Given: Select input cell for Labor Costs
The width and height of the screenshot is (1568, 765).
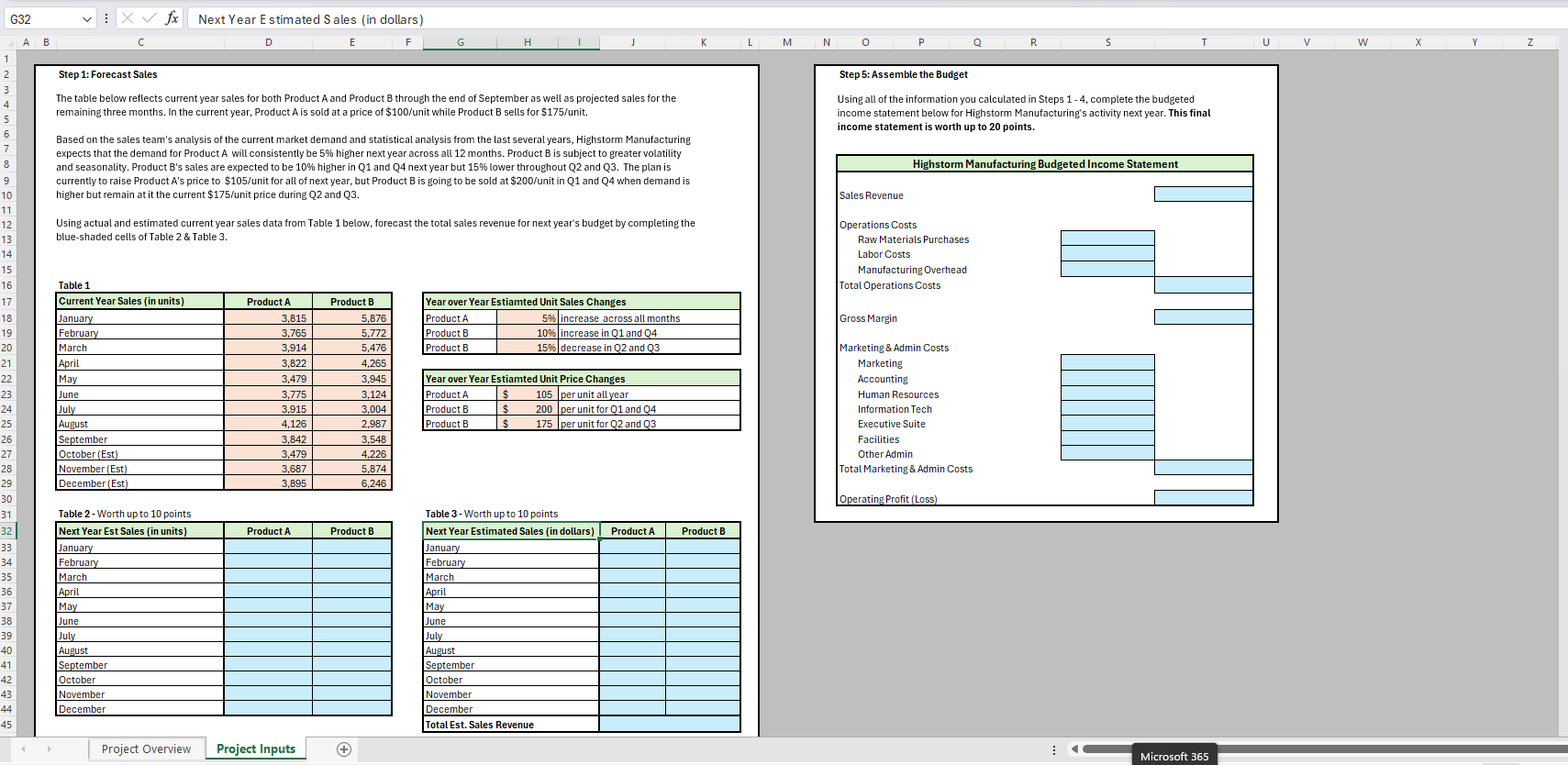Looking at the screenshot, I should coord(1107,254).
